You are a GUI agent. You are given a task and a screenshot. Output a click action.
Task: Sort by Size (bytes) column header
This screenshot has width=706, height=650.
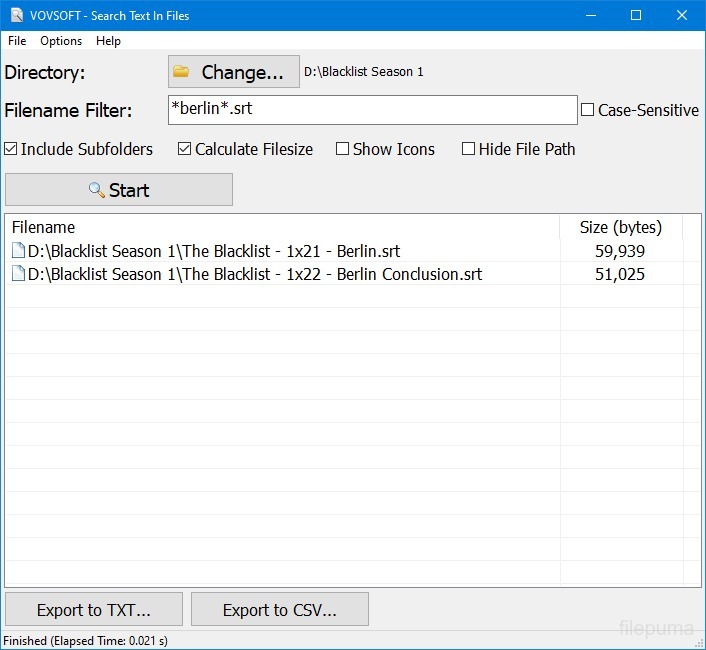pos(620,227)
